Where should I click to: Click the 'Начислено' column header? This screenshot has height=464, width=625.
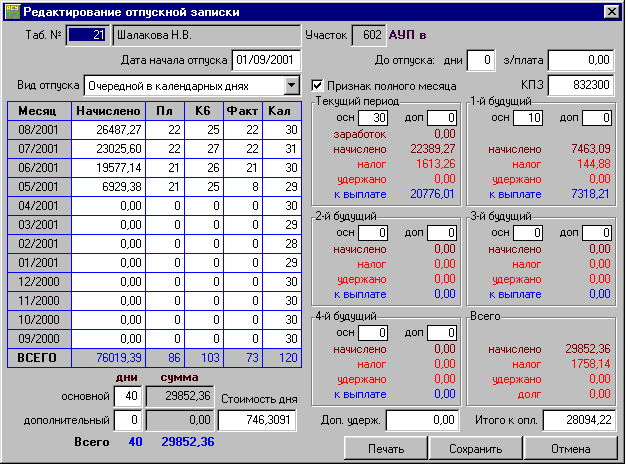pos(109,109)
